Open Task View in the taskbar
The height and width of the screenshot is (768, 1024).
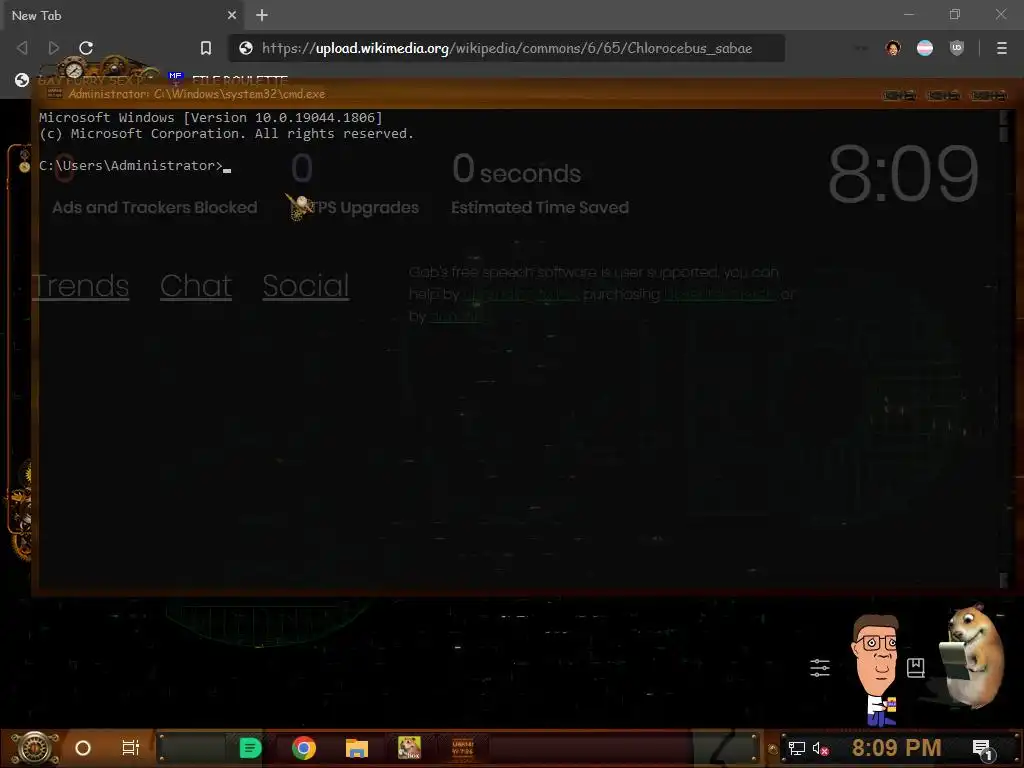[131, 748]
